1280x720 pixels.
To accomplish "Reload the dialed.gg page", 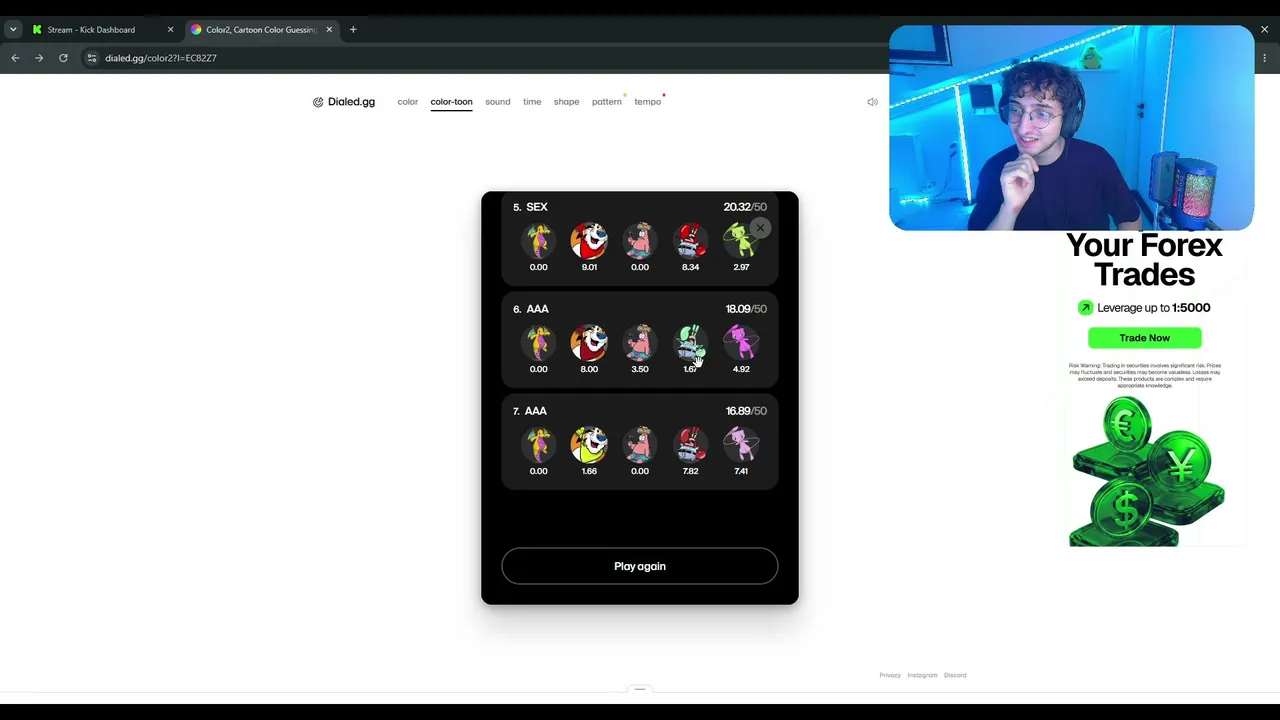I will click(63, 58).
